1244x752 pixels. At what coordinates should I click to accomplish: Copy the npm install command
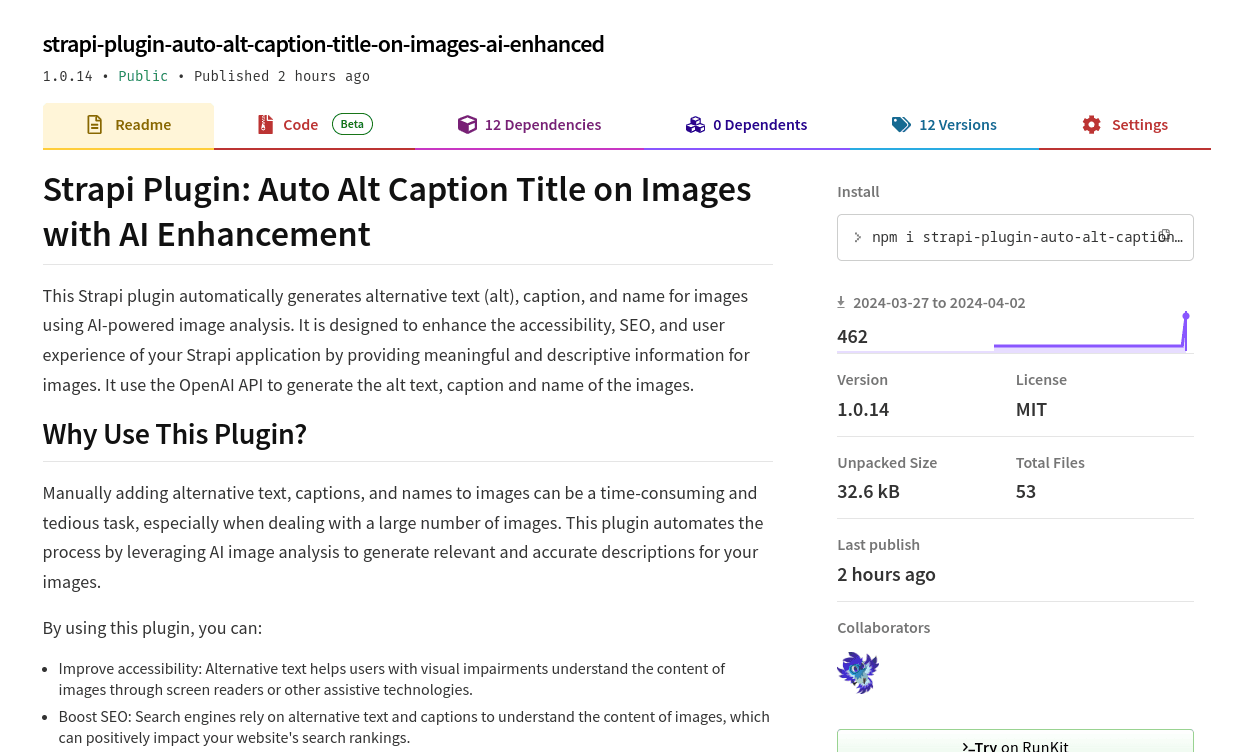[x=1165, y=236]
